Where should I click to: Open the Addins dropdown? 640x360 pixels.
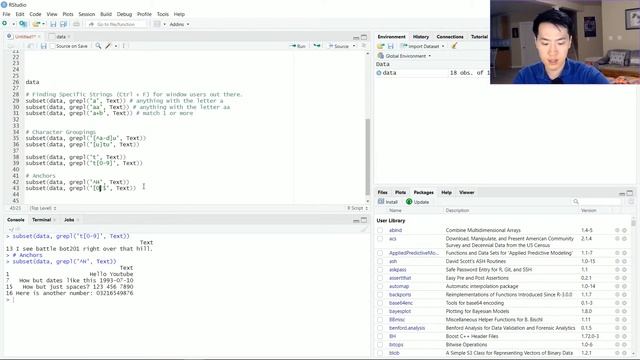click(179, 24)
